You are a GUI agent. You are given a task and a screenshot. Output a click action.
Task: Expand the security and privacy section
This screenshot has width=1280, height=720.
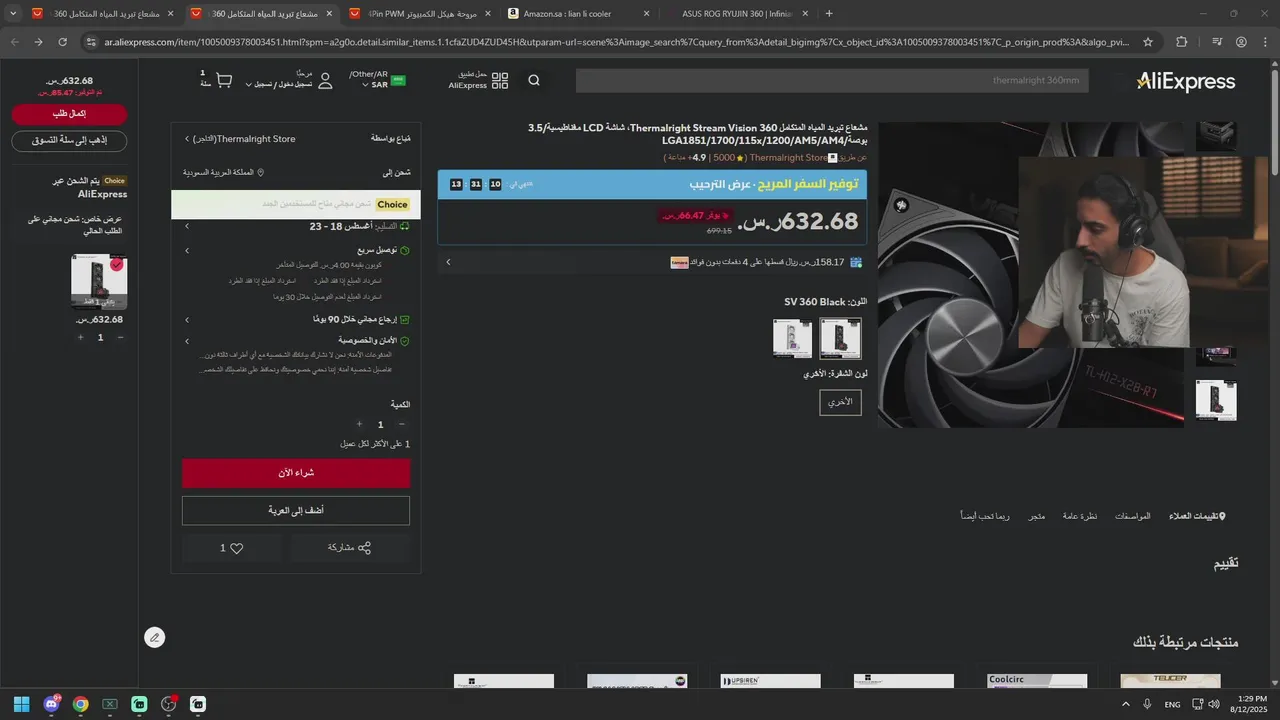point(187,340)
